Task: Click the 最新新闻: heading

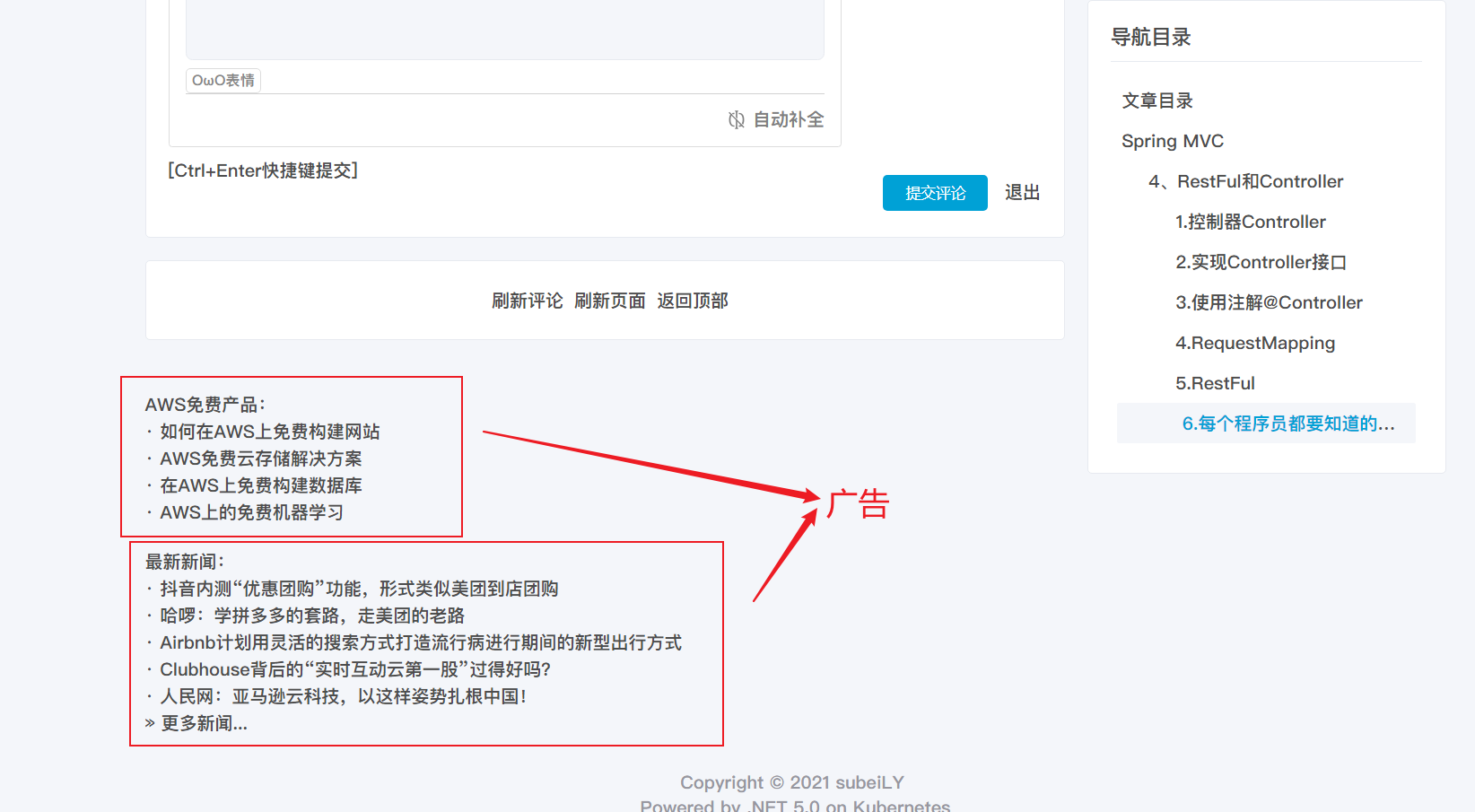Action: 185,562
